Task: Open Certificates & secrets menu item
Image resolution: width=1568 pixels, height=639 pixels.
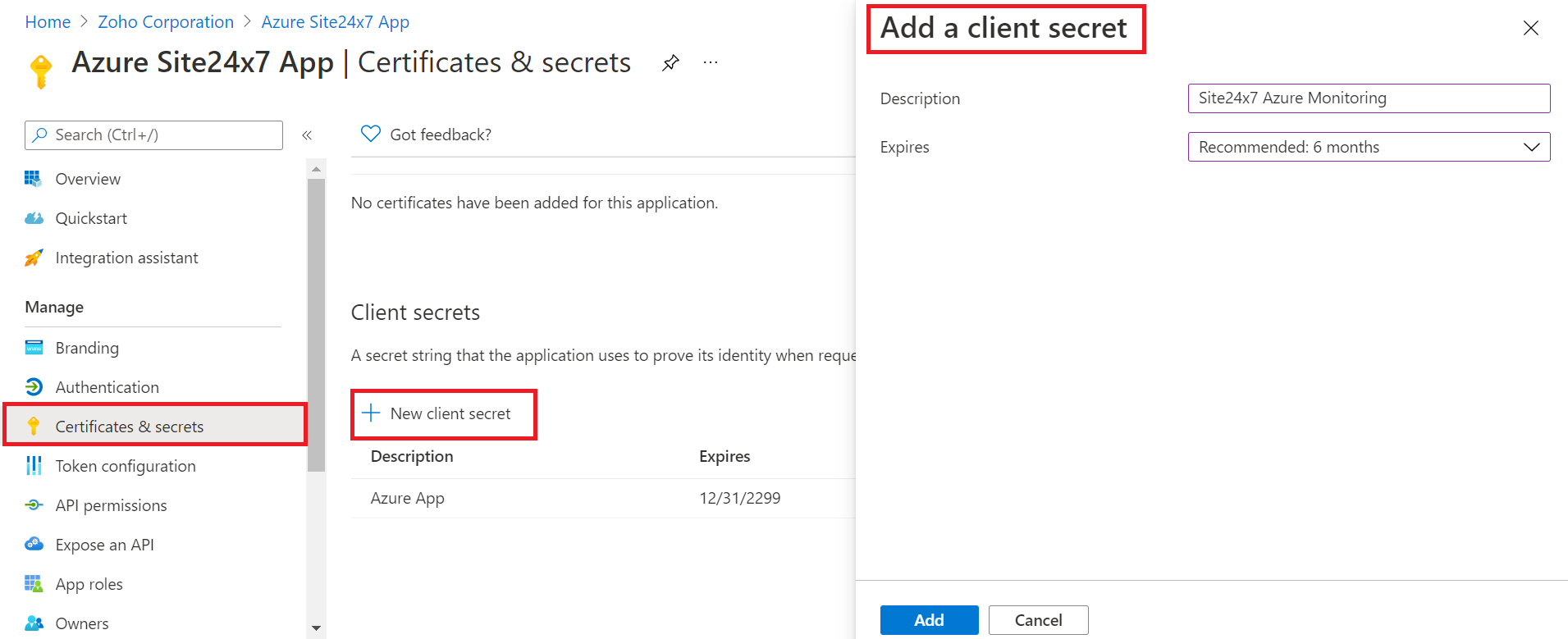Action: 130,427
